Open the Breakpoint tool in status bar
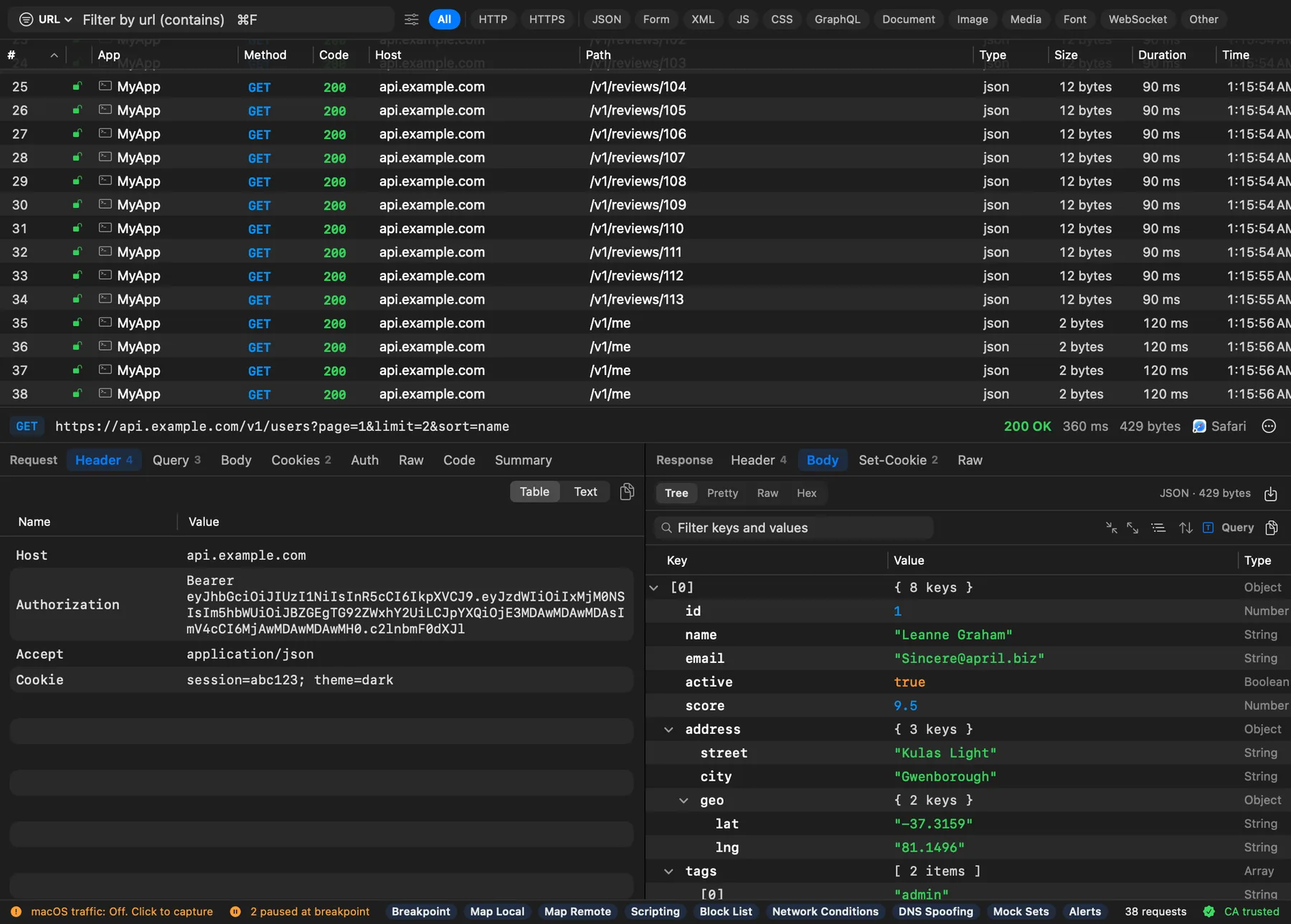Viewport: 1291px width, 924px height. click(421, 912)
